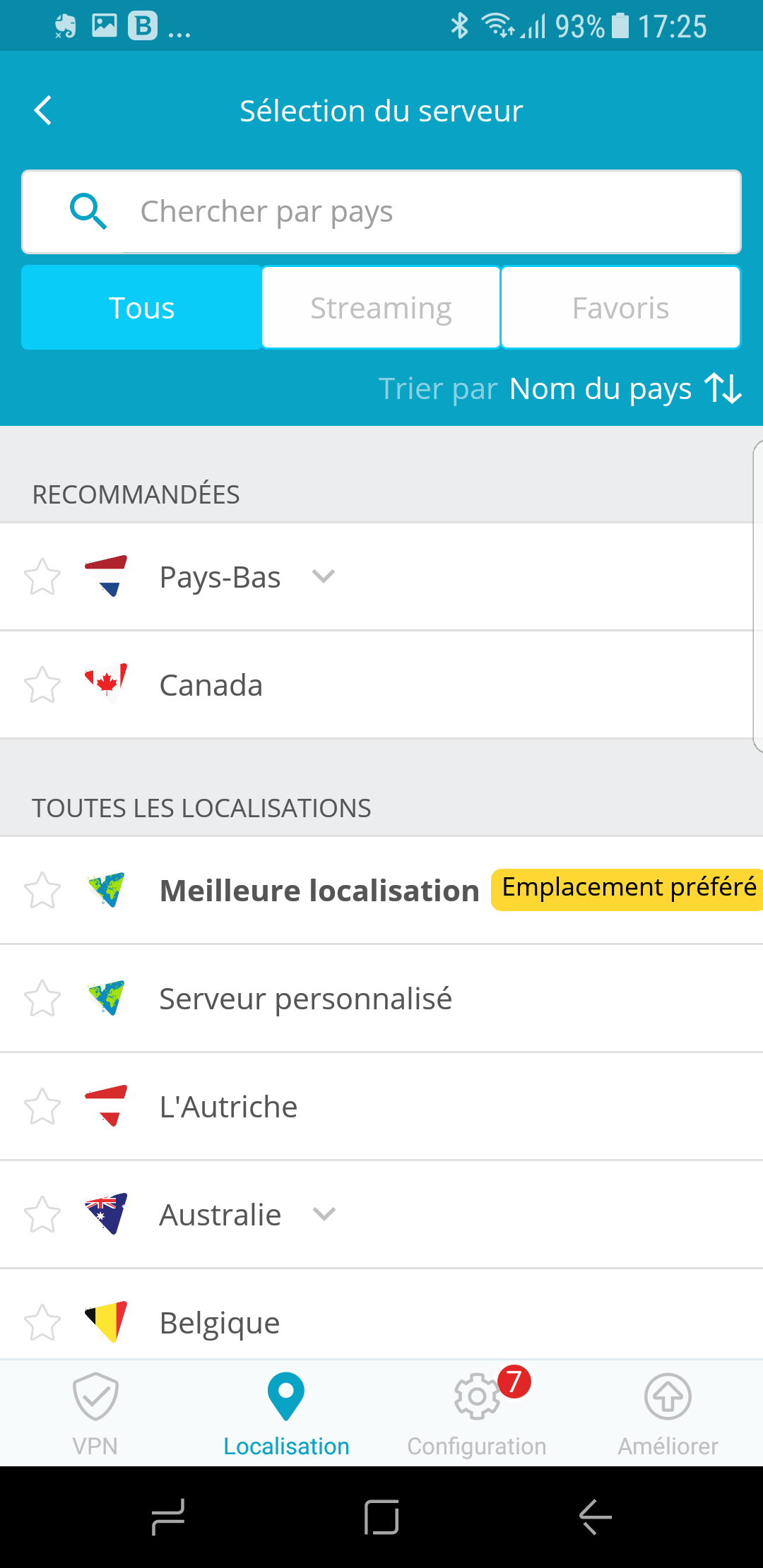The height and width of the screenshot is (1568, 763).
Task: Expand Australie locations chevron
Action: click(x=324, y=1214)
